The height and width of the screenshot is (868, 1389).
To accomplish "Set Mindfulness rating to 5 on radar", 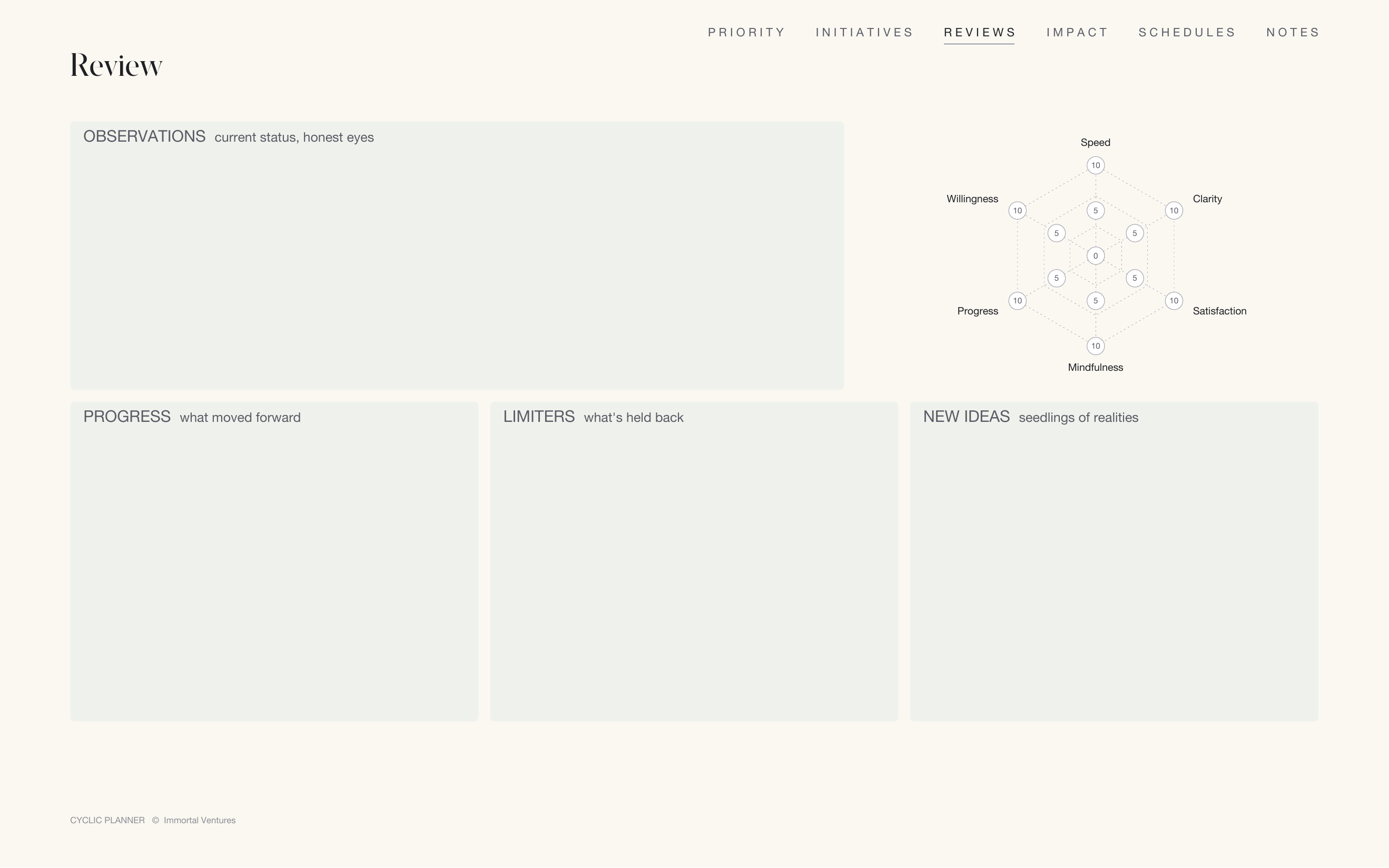I will tap(1095, 301).
